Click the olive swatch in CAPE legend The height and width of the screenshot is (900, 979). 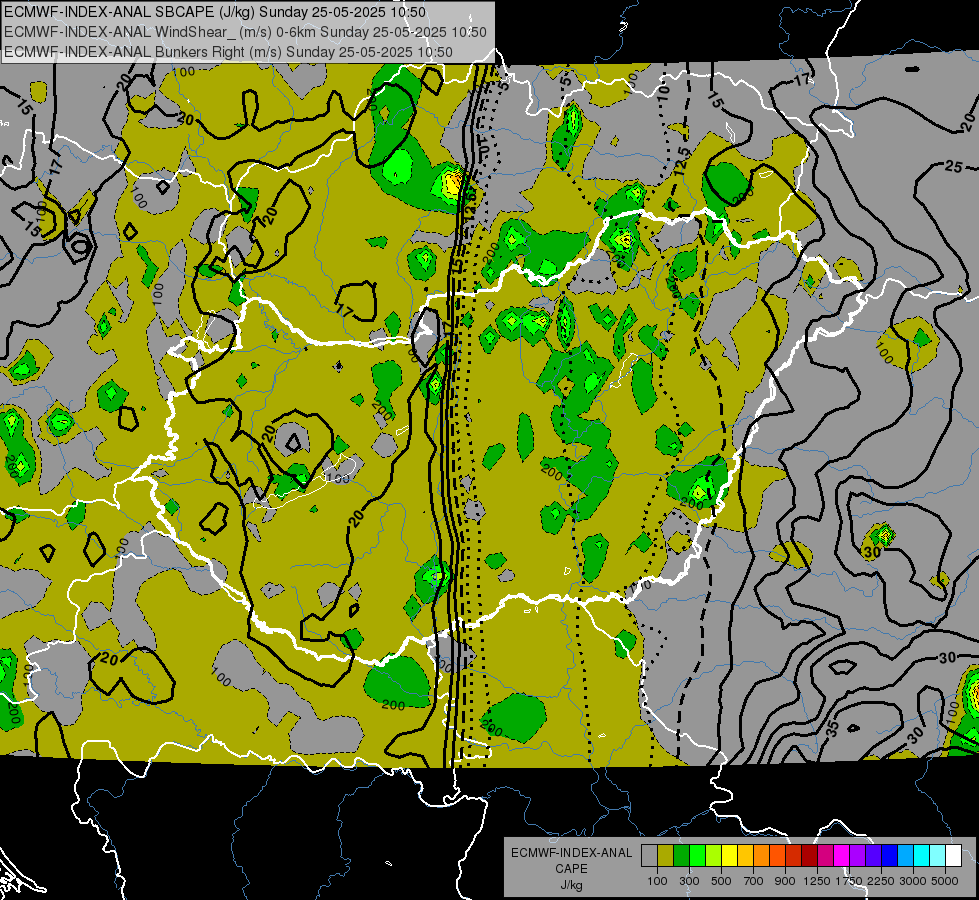pos(666,856)
